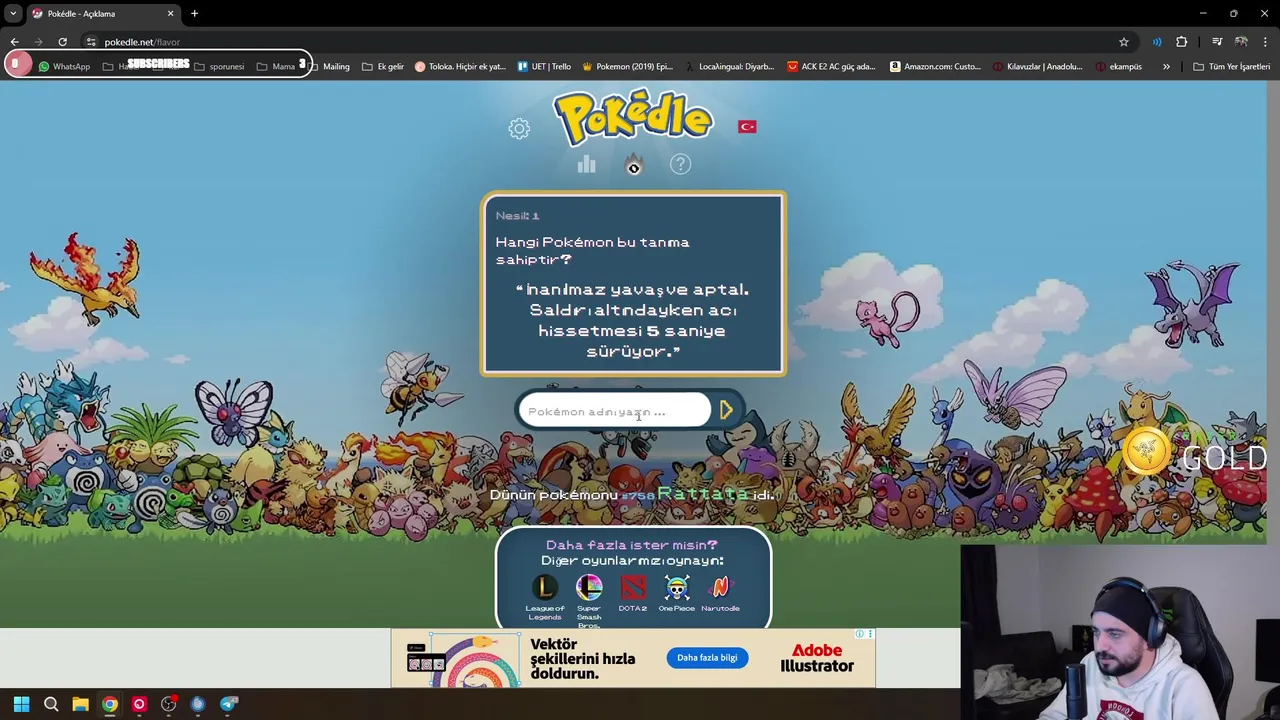Open Localingual: Diyarb... bookmark
This screenshot has width=1280, height=720.
(x=730, y=66)
